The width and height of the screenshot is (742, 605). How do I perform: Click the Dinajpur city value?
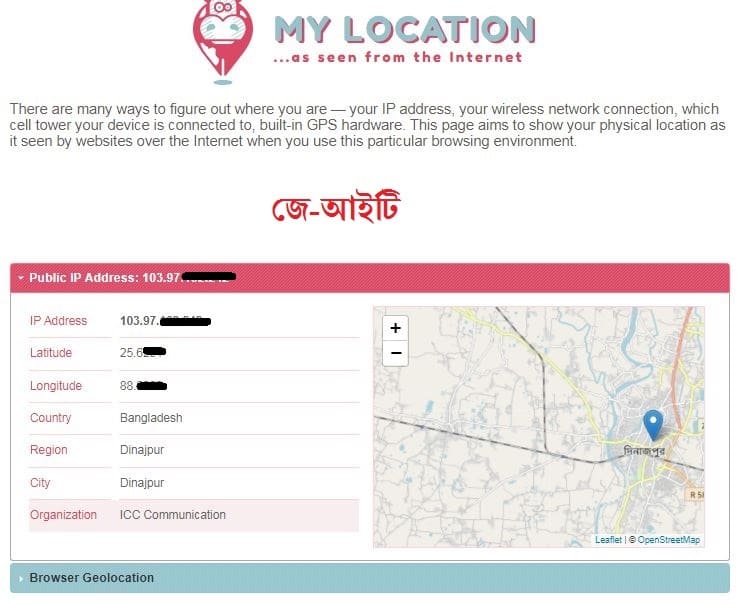(142, 483)
